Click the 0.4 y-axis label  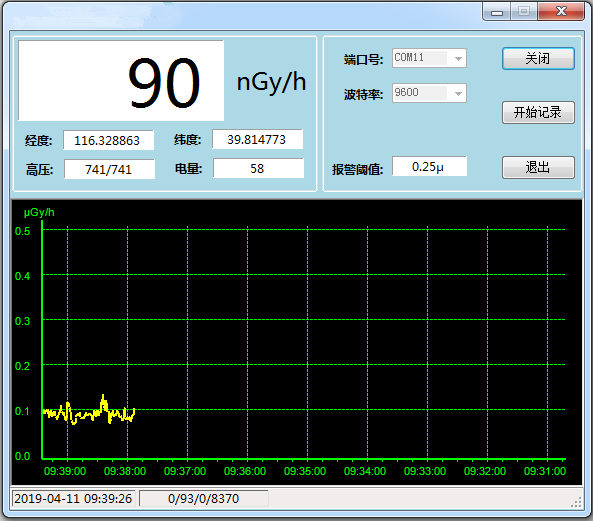[22, 276]
